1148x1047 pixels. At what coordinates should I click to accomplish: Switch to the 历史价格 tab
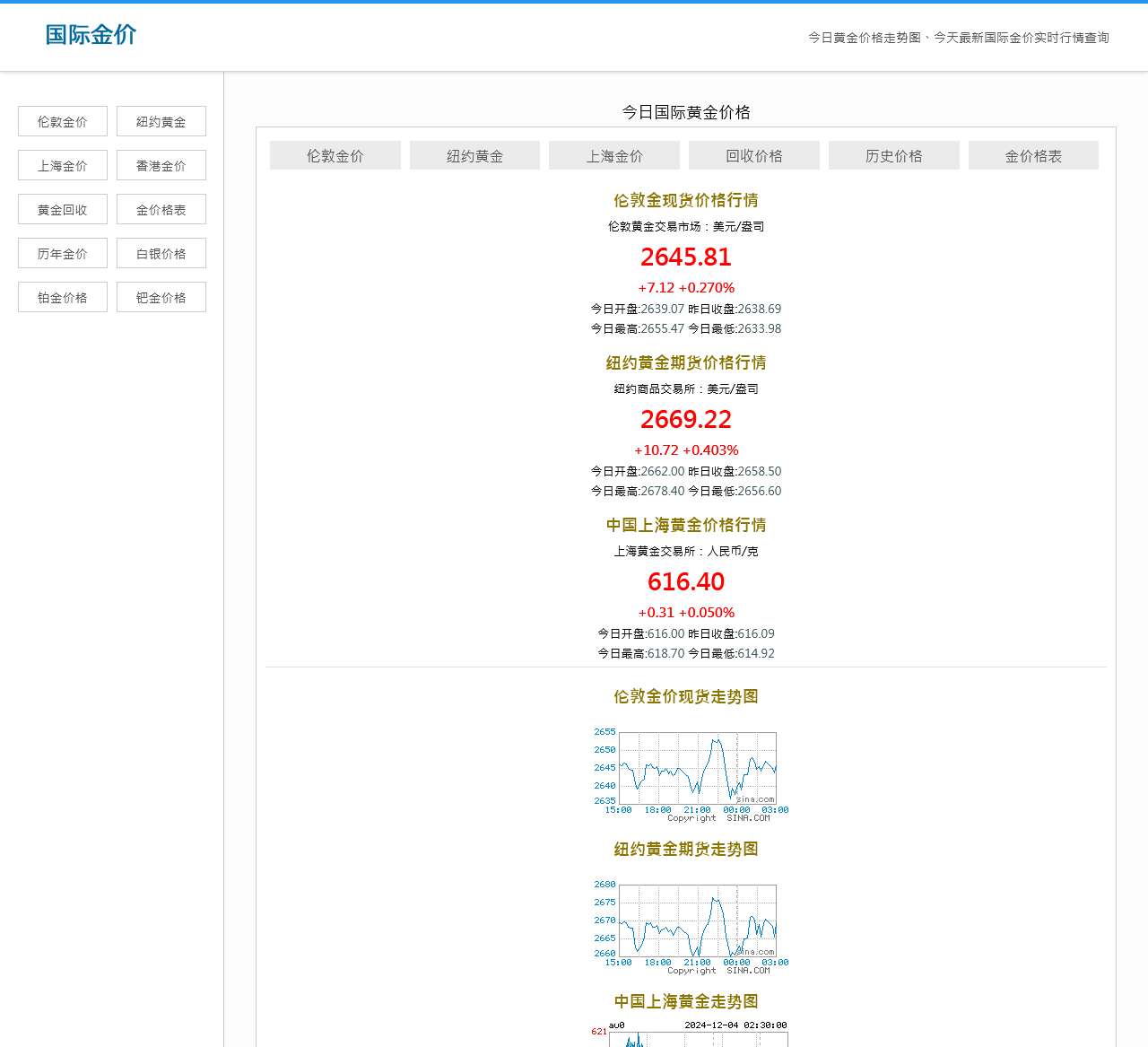(893, 154)
